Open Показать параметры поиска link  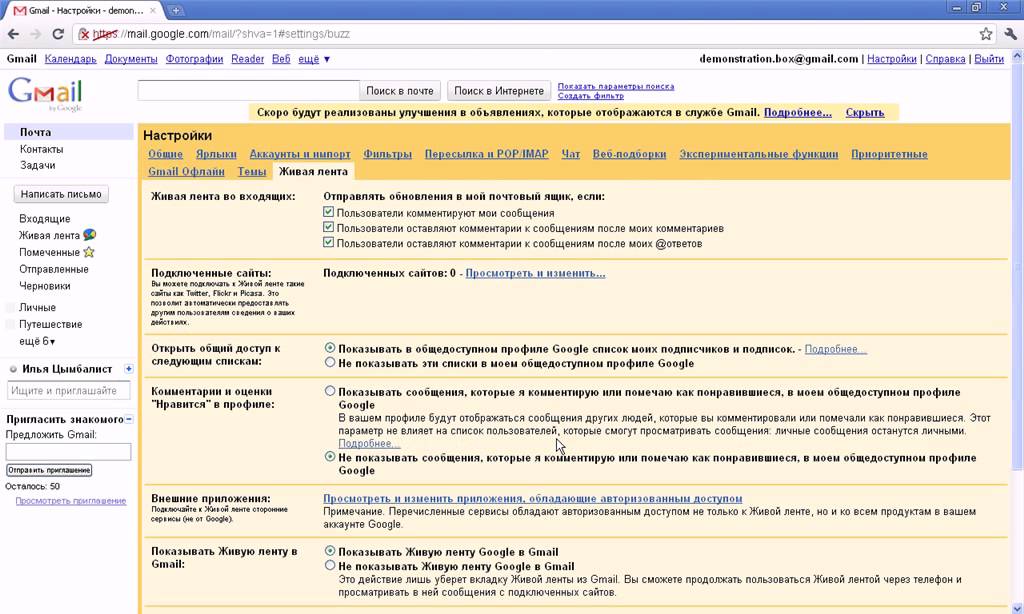(x=616, y=86)
